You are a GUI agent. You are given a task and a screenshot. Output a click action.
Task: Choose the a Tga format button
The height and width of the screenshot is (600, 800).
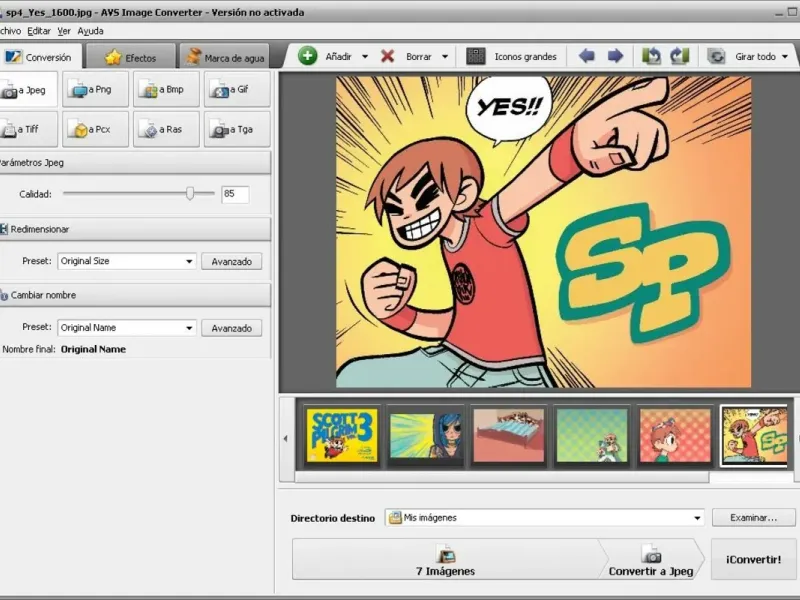[x=237, y=130]
